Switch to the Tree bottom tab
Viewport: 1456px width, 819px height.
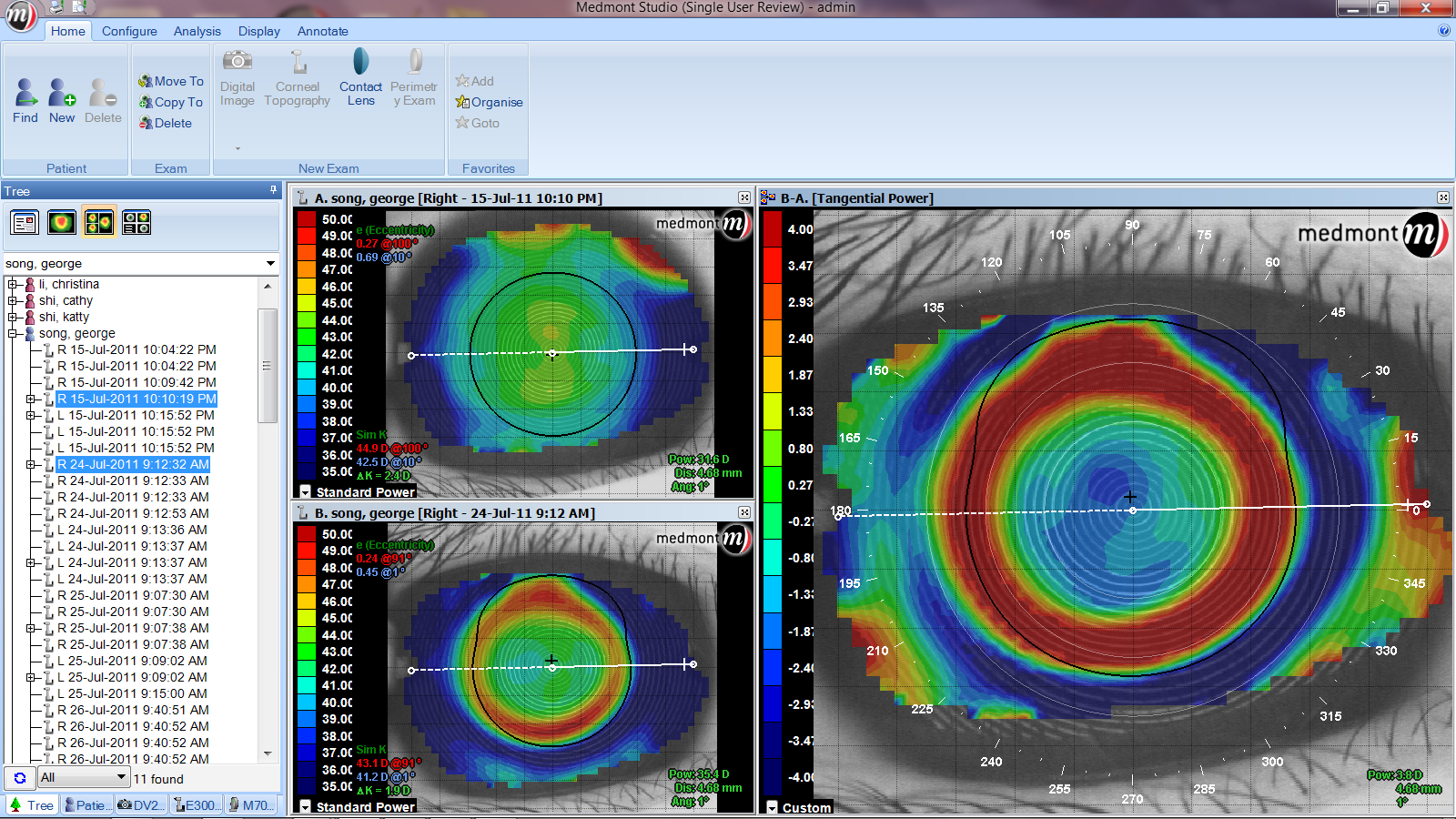31,804
